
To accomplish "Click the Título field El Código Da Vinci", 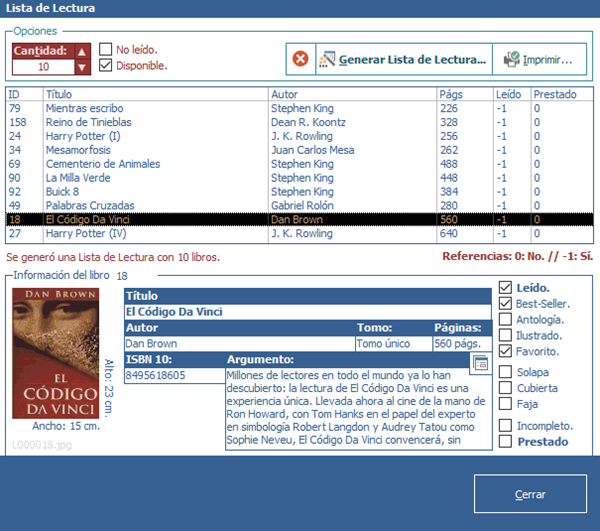I will tap(308, 312).
